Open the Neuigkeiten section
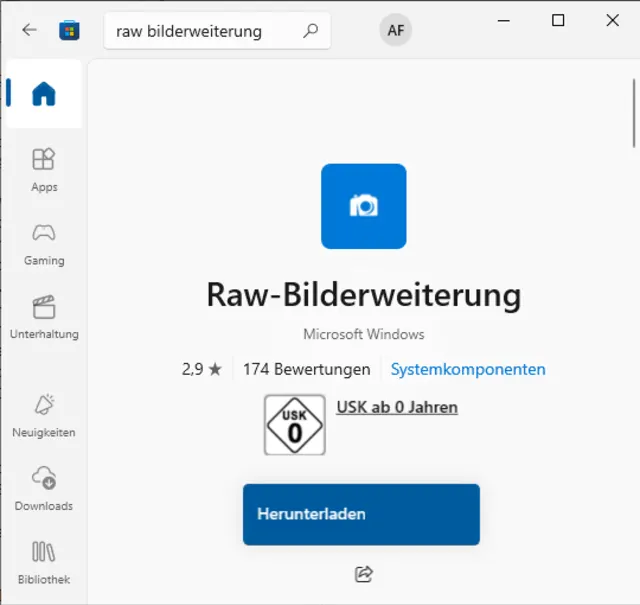Screen dimensions: 640x605 pyautogui.click(x=44, y=416)
